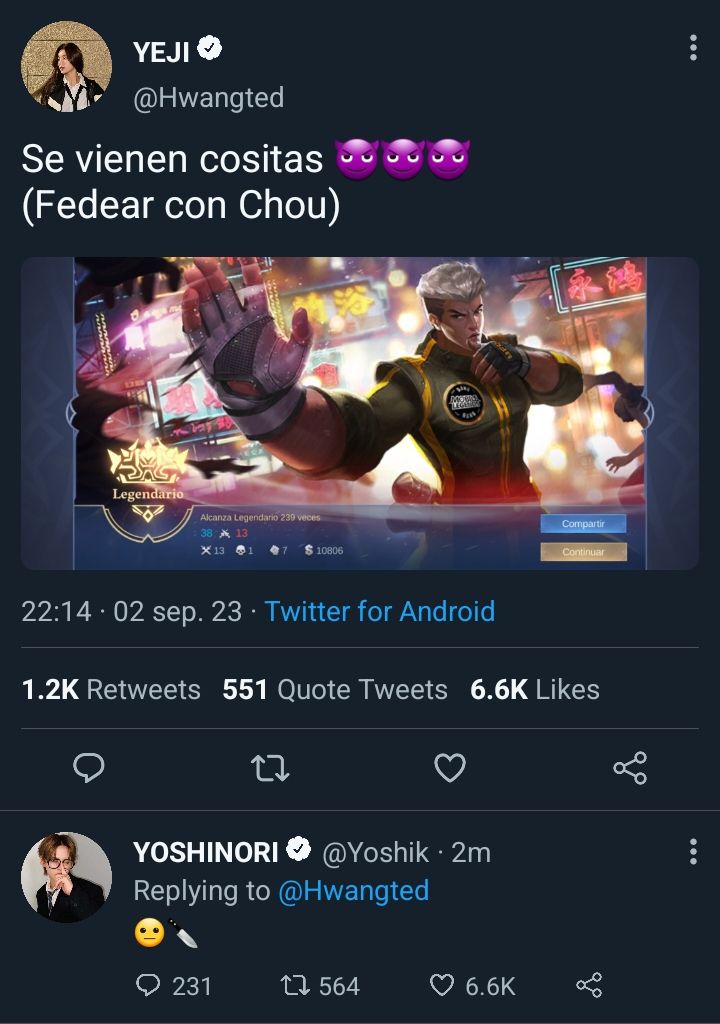Open more options for YOSHINORI's reply
Viewport: 720px width, 1024px height.
click(x=693, y=852)
